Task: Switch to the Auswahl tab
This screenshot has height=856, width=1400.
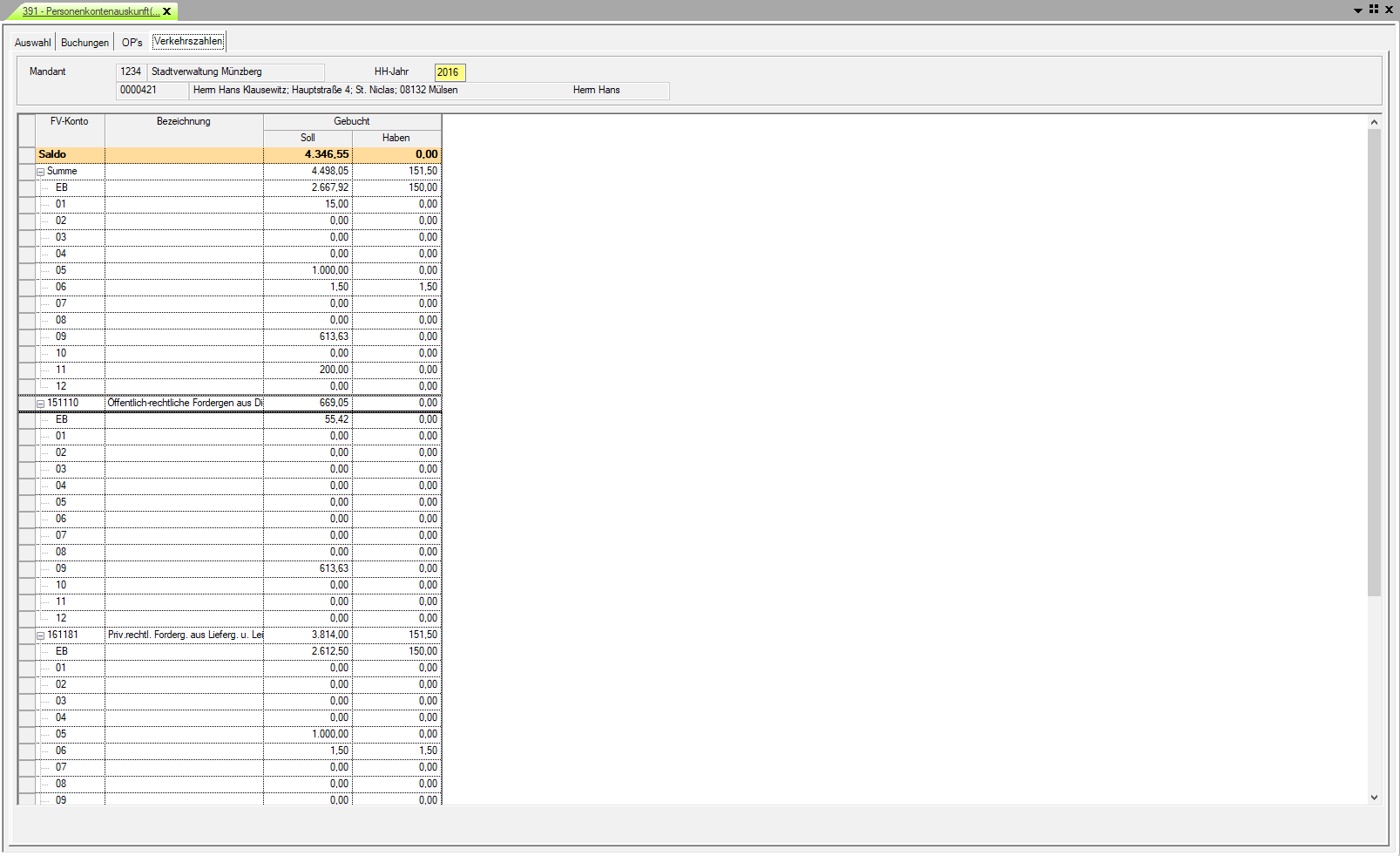Action: (32, 42)
